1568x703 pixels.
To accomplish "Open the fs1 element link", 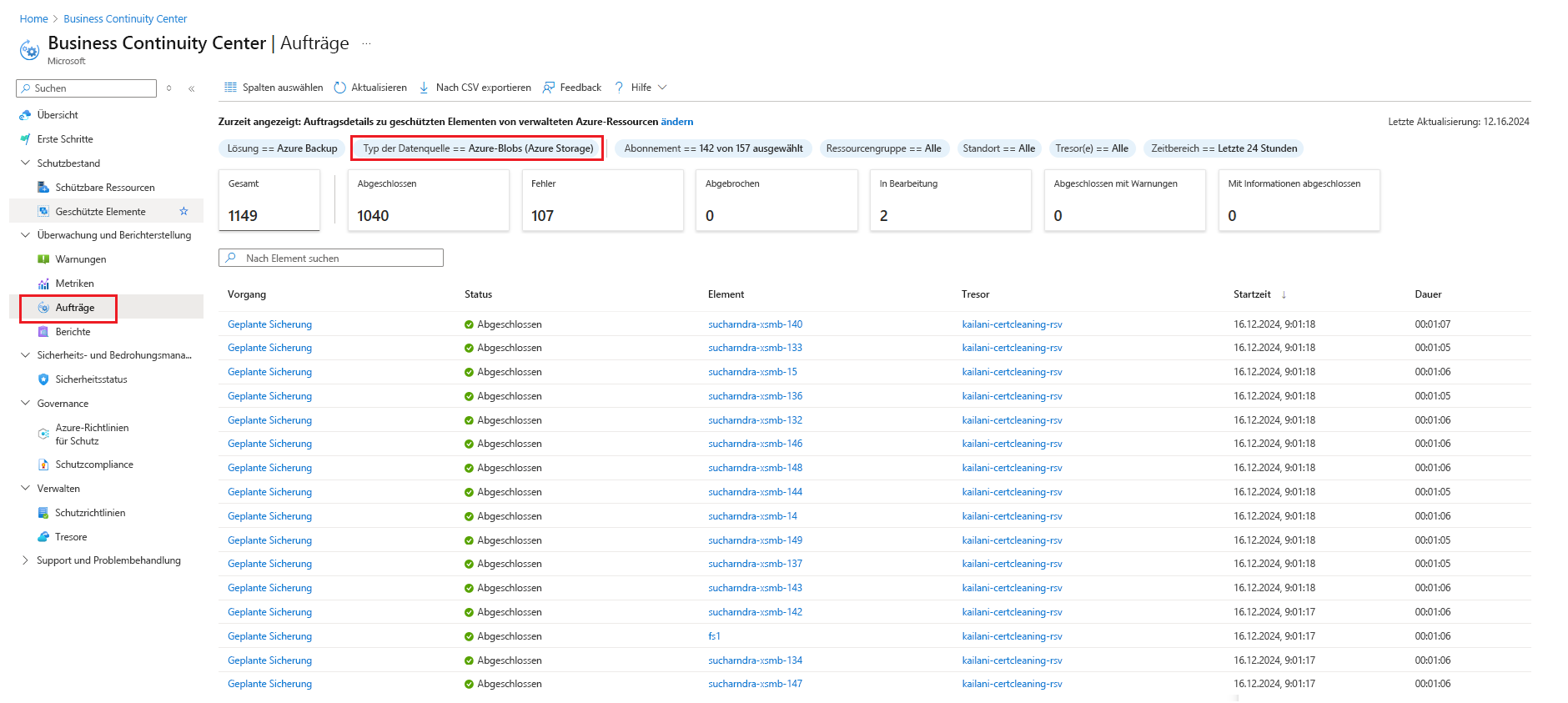I will point(714,636).
